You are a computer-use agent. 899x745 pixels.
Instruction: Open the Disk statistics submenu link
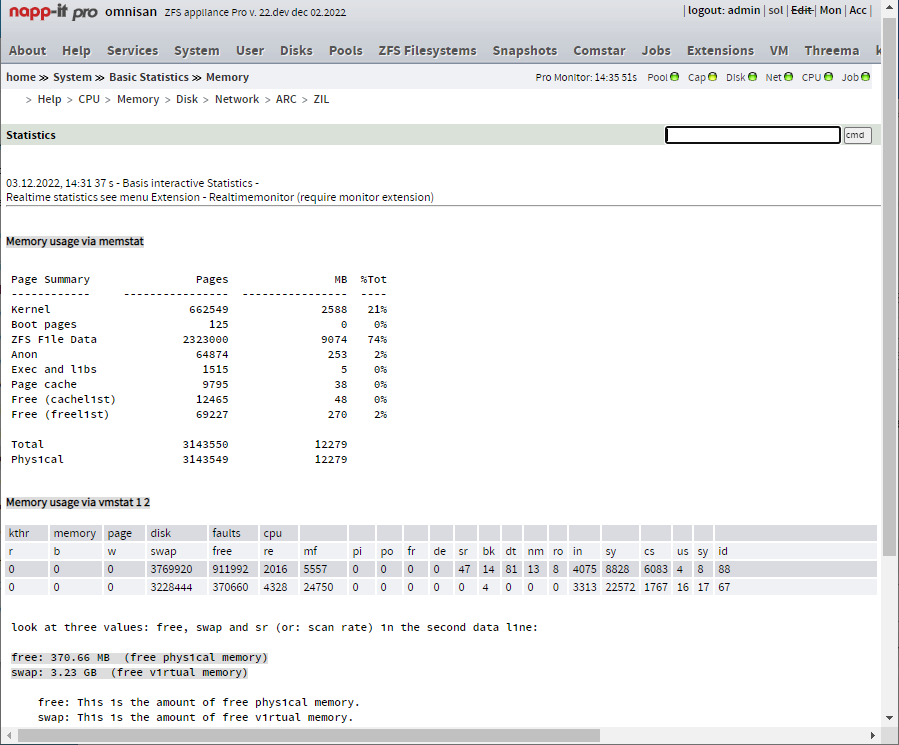tap(187, 99)
